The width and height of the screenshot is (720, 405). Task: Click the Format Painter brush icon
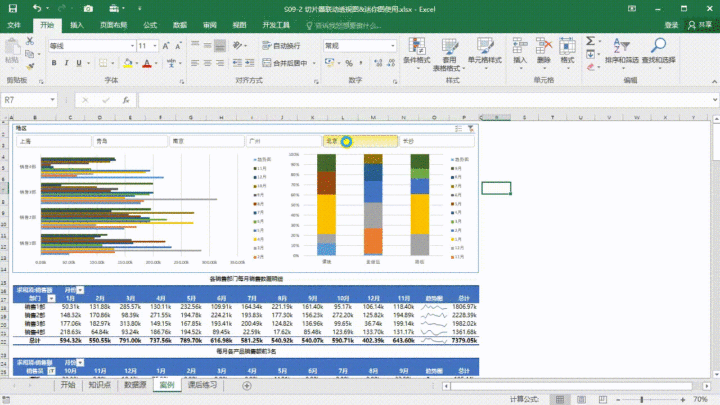tap(30, 67)
